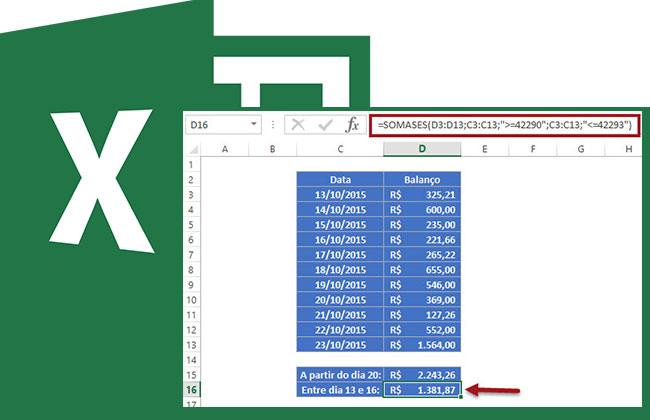Select balance cell R$ 1.564,00
This screenshot has width=650, height=420.
422,345
